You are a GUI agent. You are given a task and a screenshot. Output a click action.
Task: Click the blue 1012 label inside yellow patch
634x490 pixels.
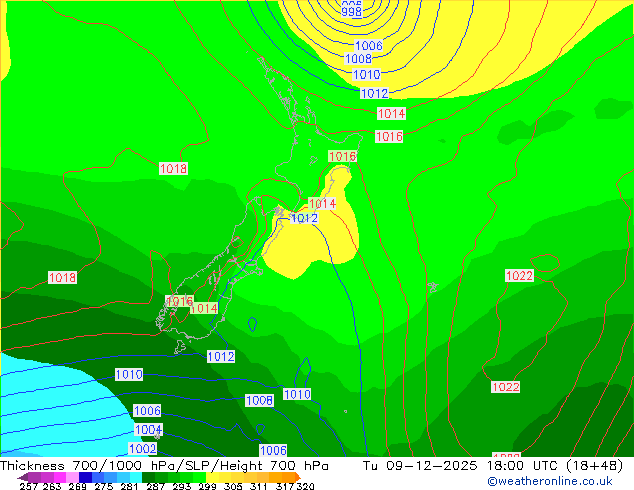click(304, 218)
